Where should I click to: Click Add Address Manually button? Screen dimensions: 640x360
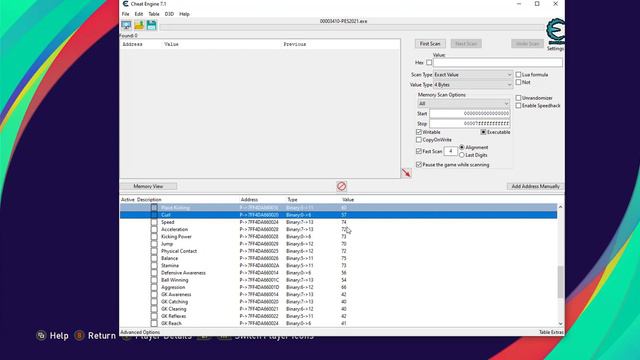536,186
